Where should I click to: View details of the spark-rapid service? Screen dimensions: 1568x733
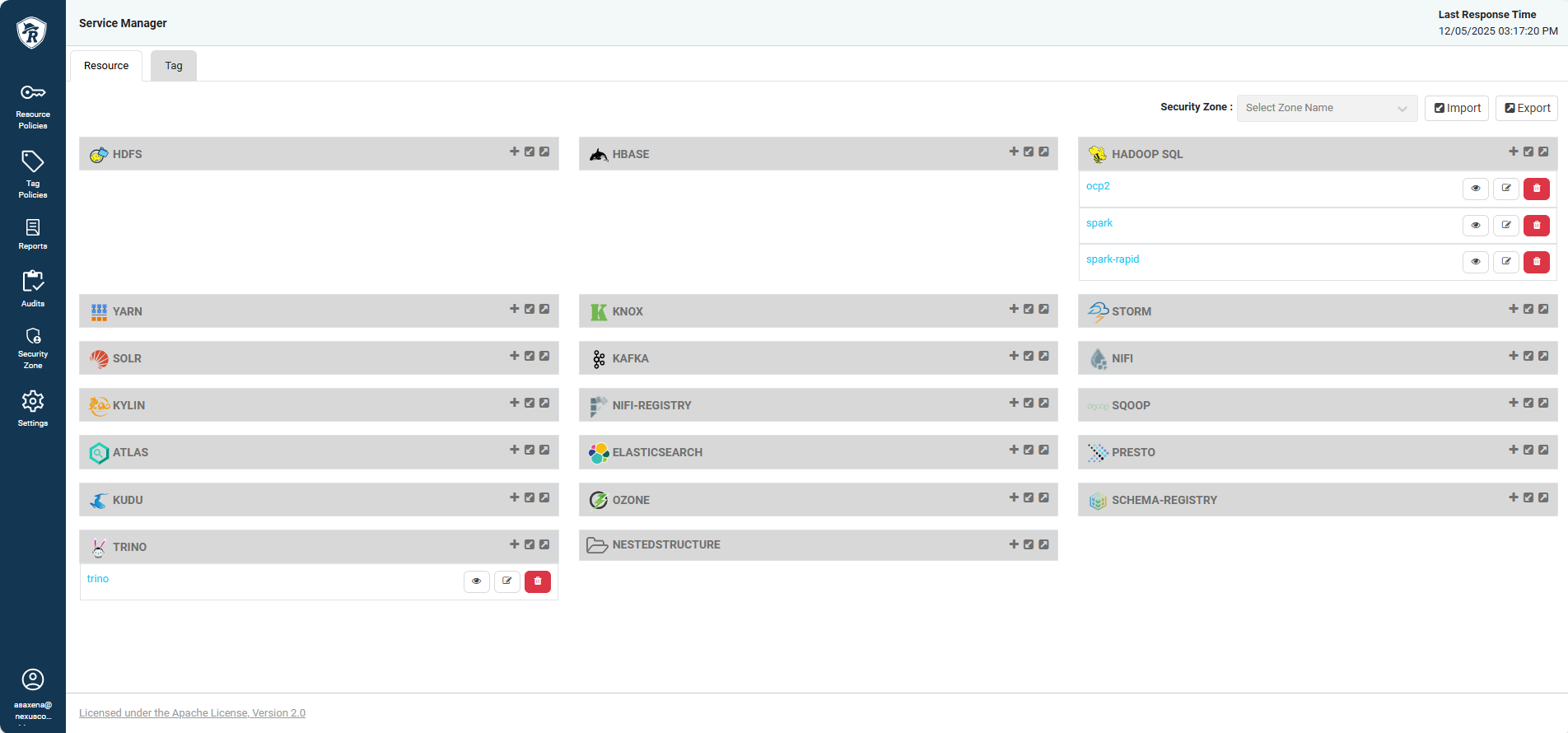pyautogui.click(x=1476, y=262)
